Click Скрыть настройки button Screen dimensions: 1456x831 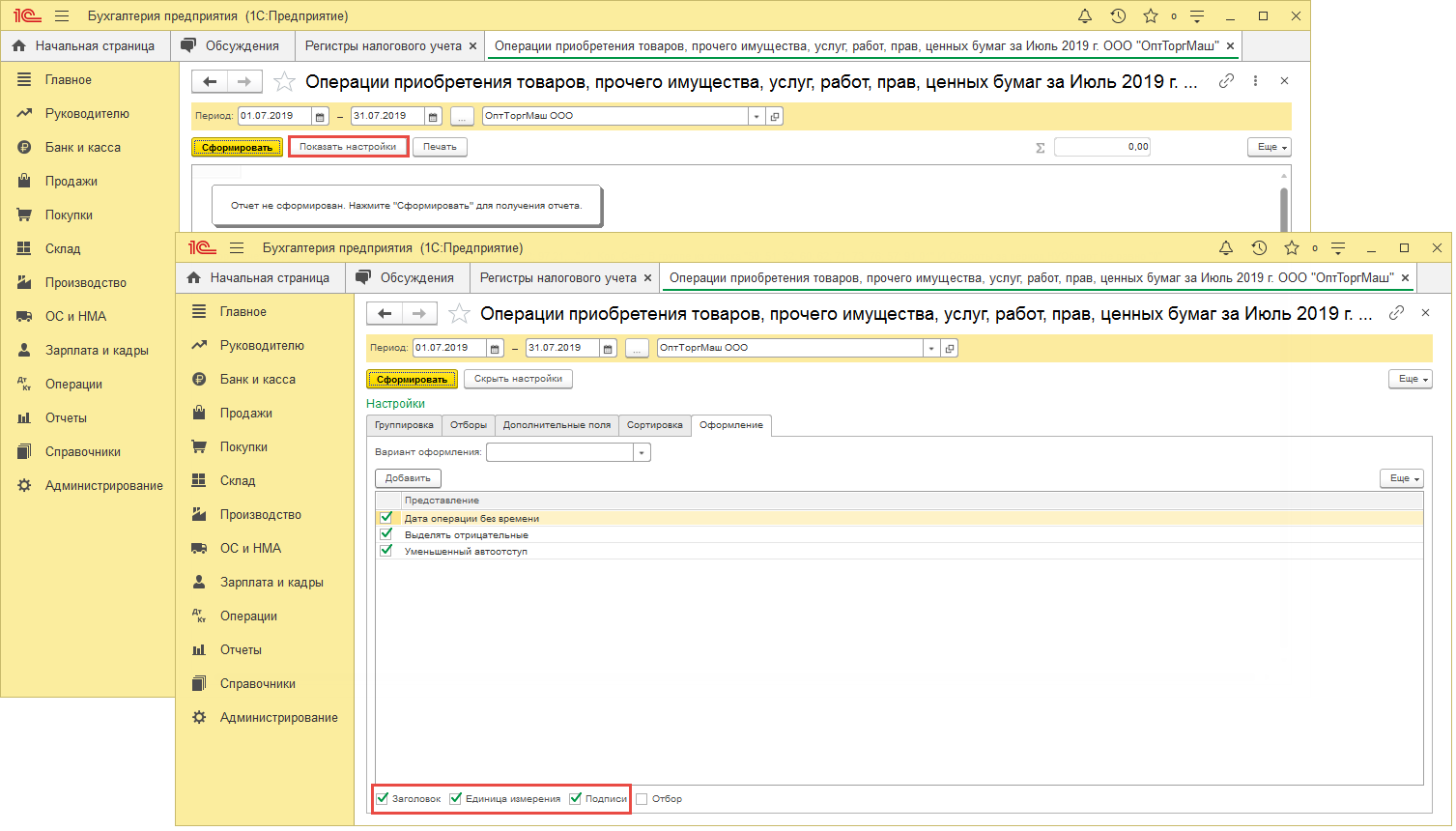[x=518, y=379]
